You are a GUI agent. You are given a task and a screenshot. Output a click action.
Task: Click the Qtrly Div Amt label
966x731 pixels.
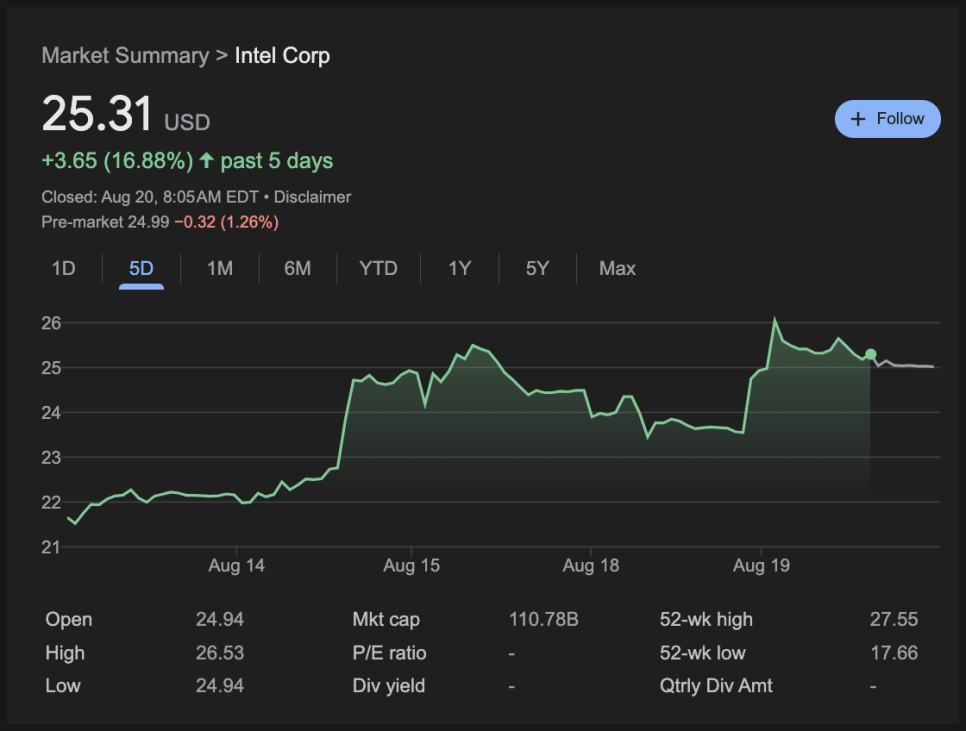pyautogui.click(x=716, y=686)
